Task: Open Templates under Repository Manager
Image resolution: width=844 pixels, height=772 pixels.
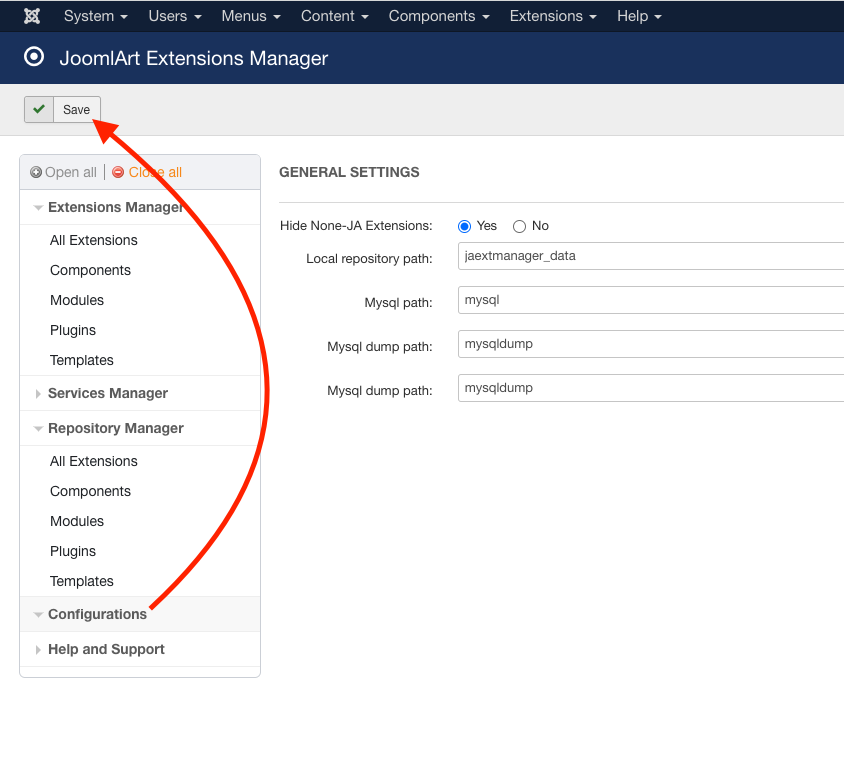Action: [x=82, y=581]
